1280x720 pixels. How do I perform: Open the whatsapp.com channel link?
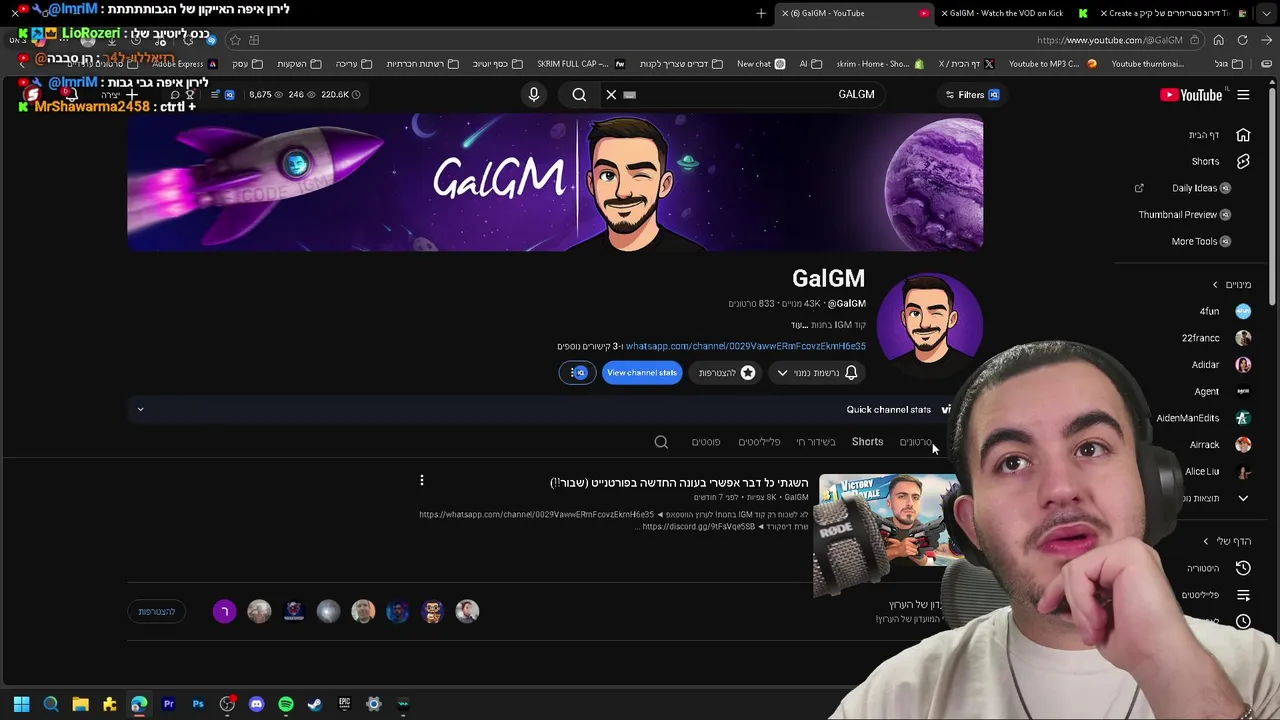[x=745, y=346]
